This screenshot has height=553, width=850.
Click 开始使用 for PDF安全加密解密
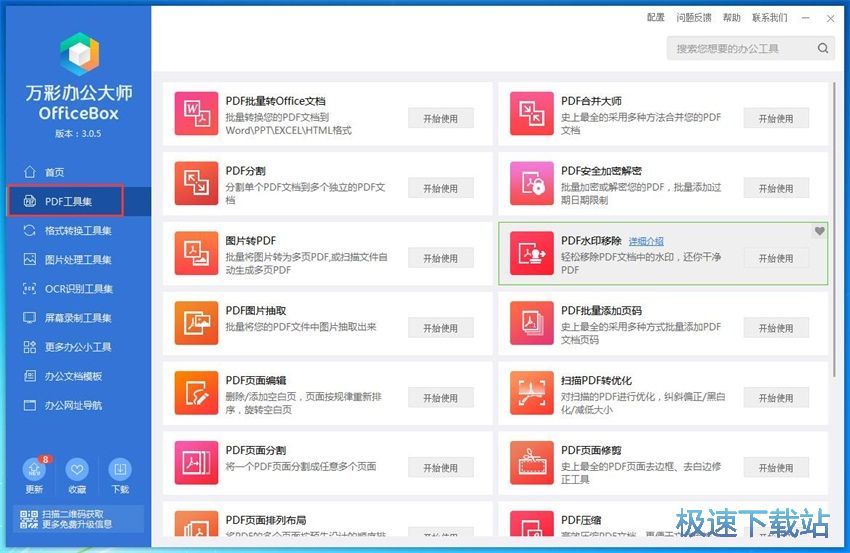point(776,188)
